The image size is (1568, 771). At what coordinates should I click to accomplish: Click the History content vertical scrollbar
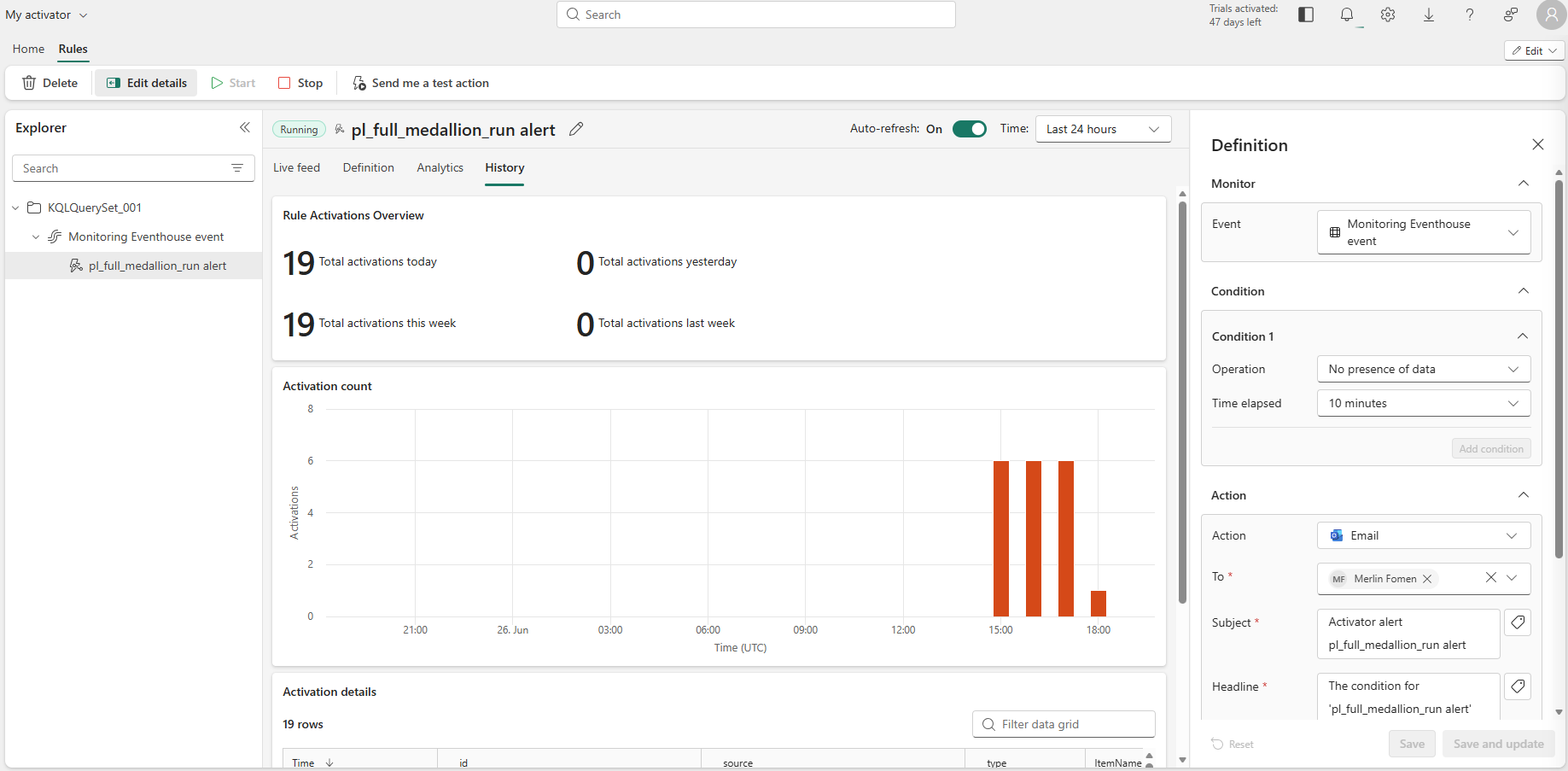1182,401
